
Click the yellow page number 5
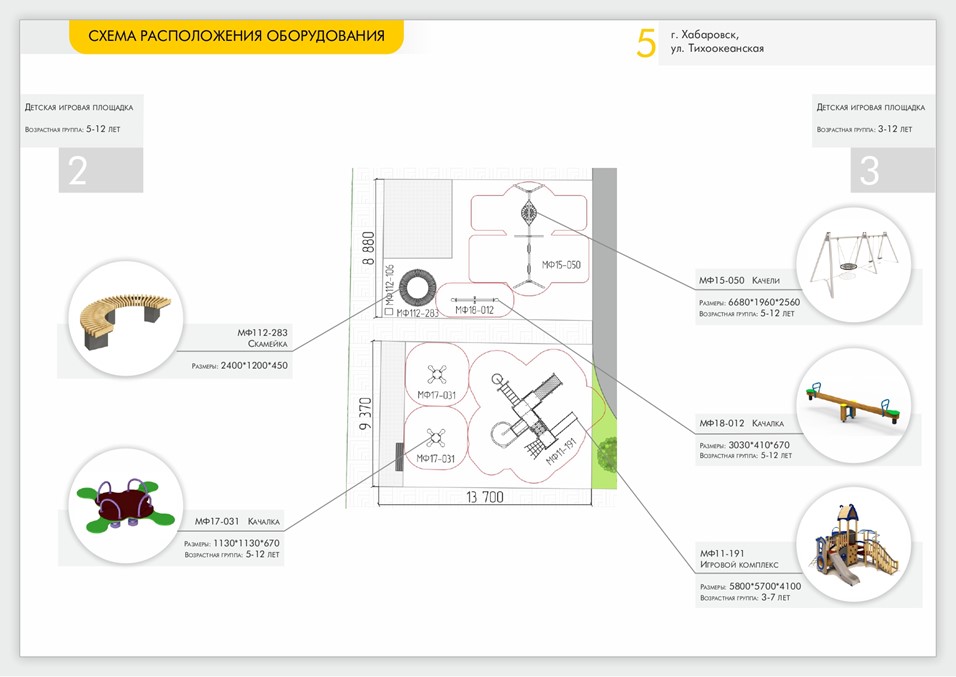tap(646, 44)
